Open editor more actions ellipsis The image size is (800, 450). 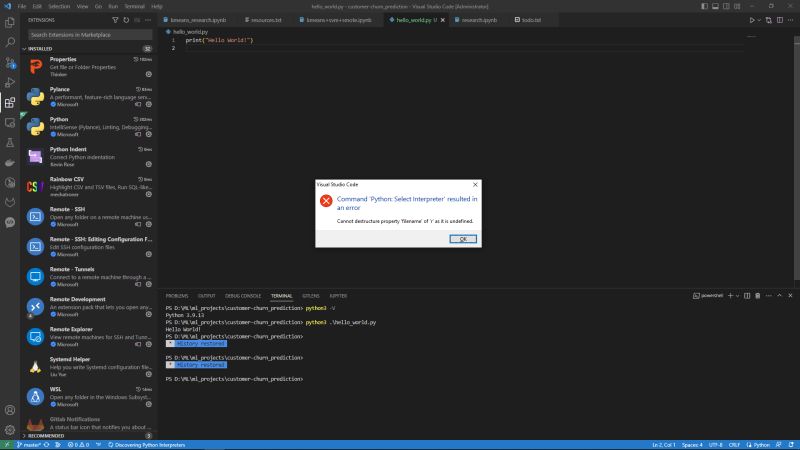pyautogui.click(x=790, y=20)
